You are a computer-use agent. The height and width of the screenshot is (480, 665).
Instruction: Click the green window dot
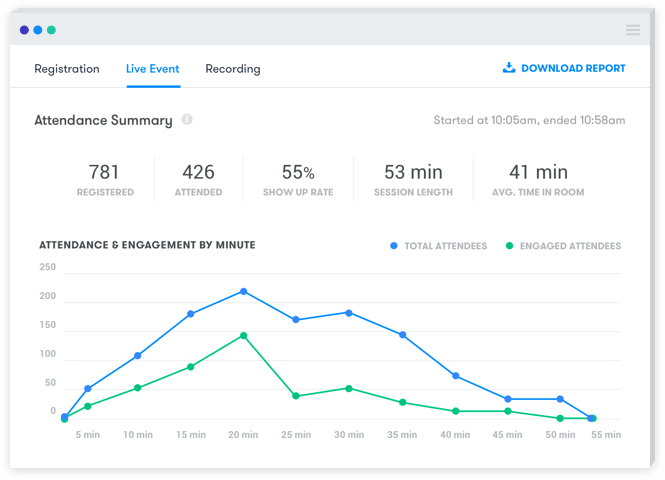[51, 30]
